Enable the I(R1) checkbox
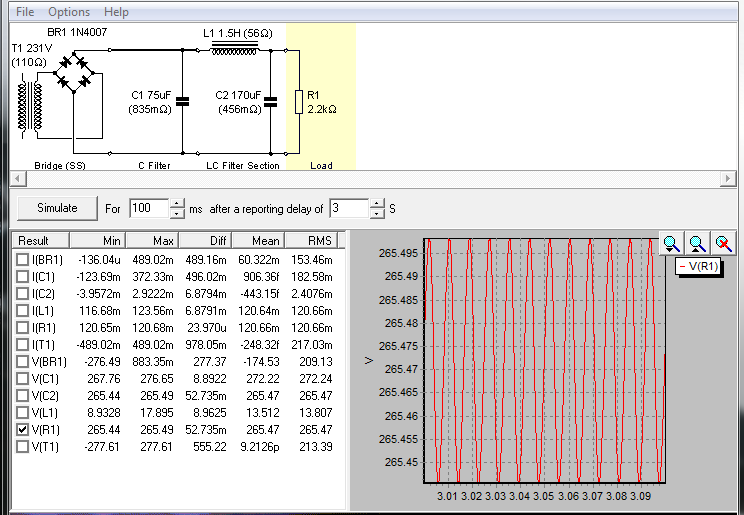This screenshot has width=744, height=515. click(22, 328)
